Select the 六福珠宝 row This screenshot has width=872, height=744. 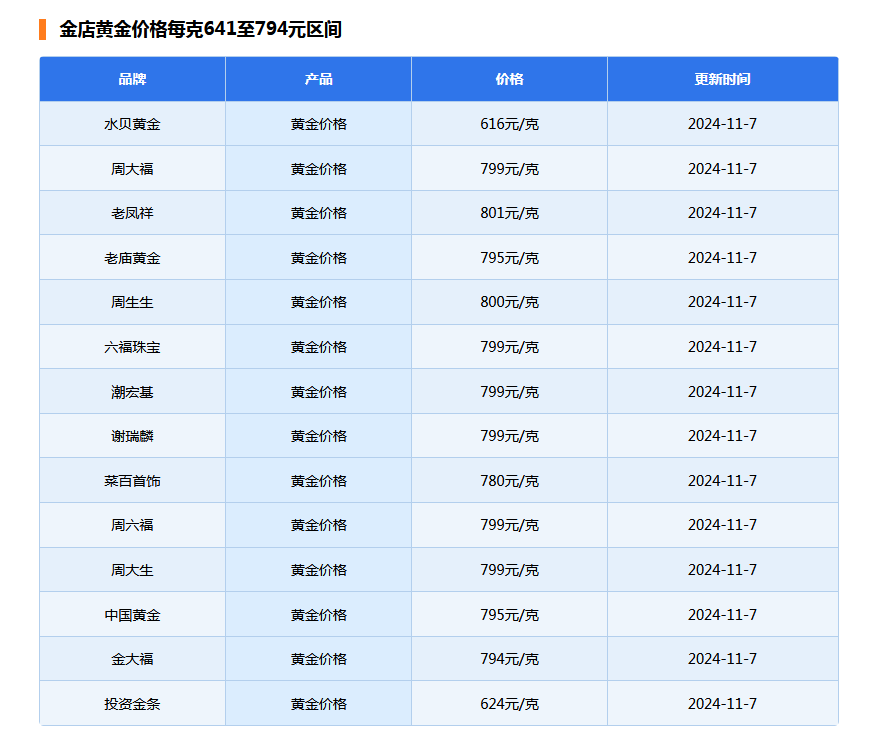click(x=132, y=347)
